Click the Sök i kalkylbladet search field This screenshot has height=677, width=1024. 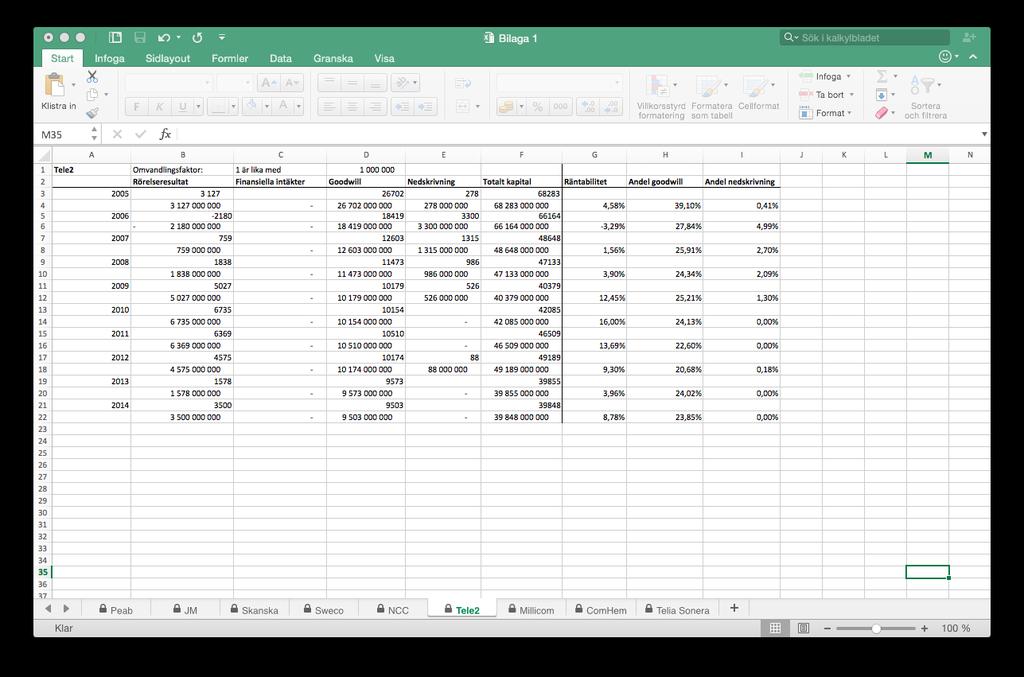pyautogui.click(x=865, y=38)
